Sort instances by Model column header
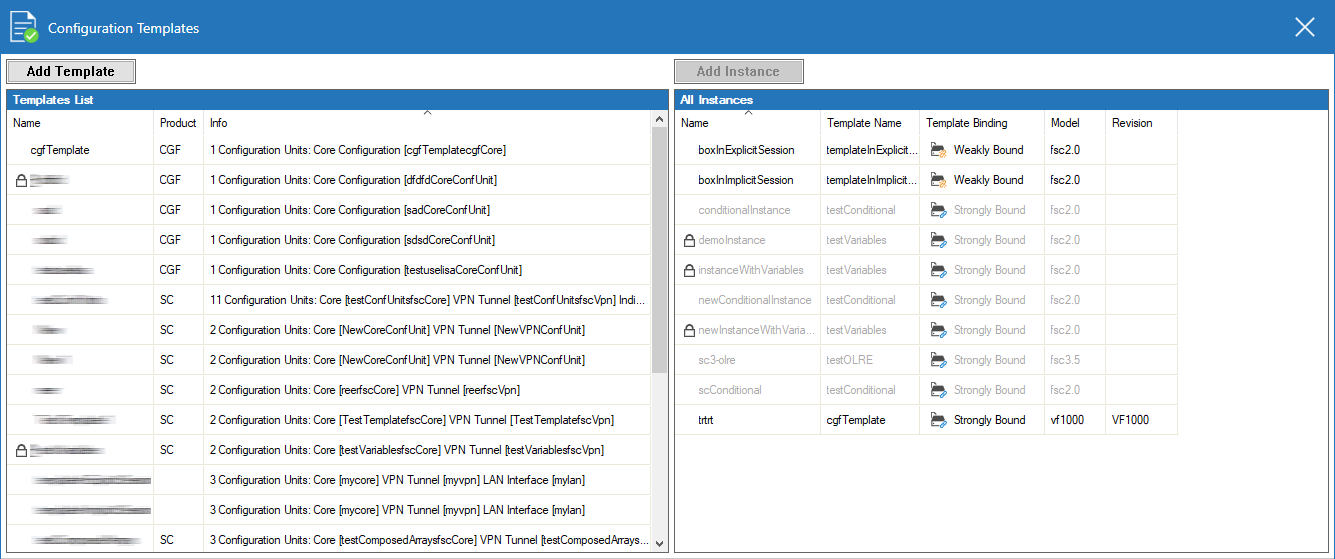Screen dimensions: 1335x559 [1075, 123]
